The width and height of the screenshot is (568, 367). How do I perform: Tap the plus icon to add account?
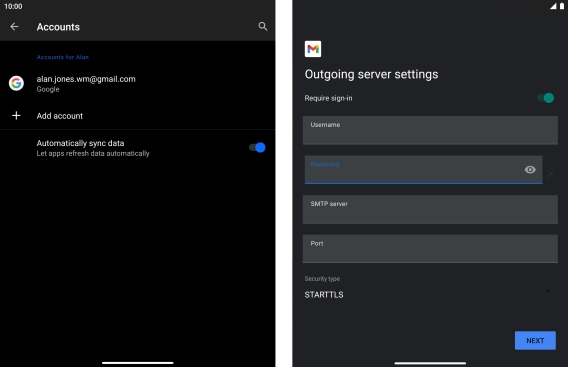click(x=16, y=116)
